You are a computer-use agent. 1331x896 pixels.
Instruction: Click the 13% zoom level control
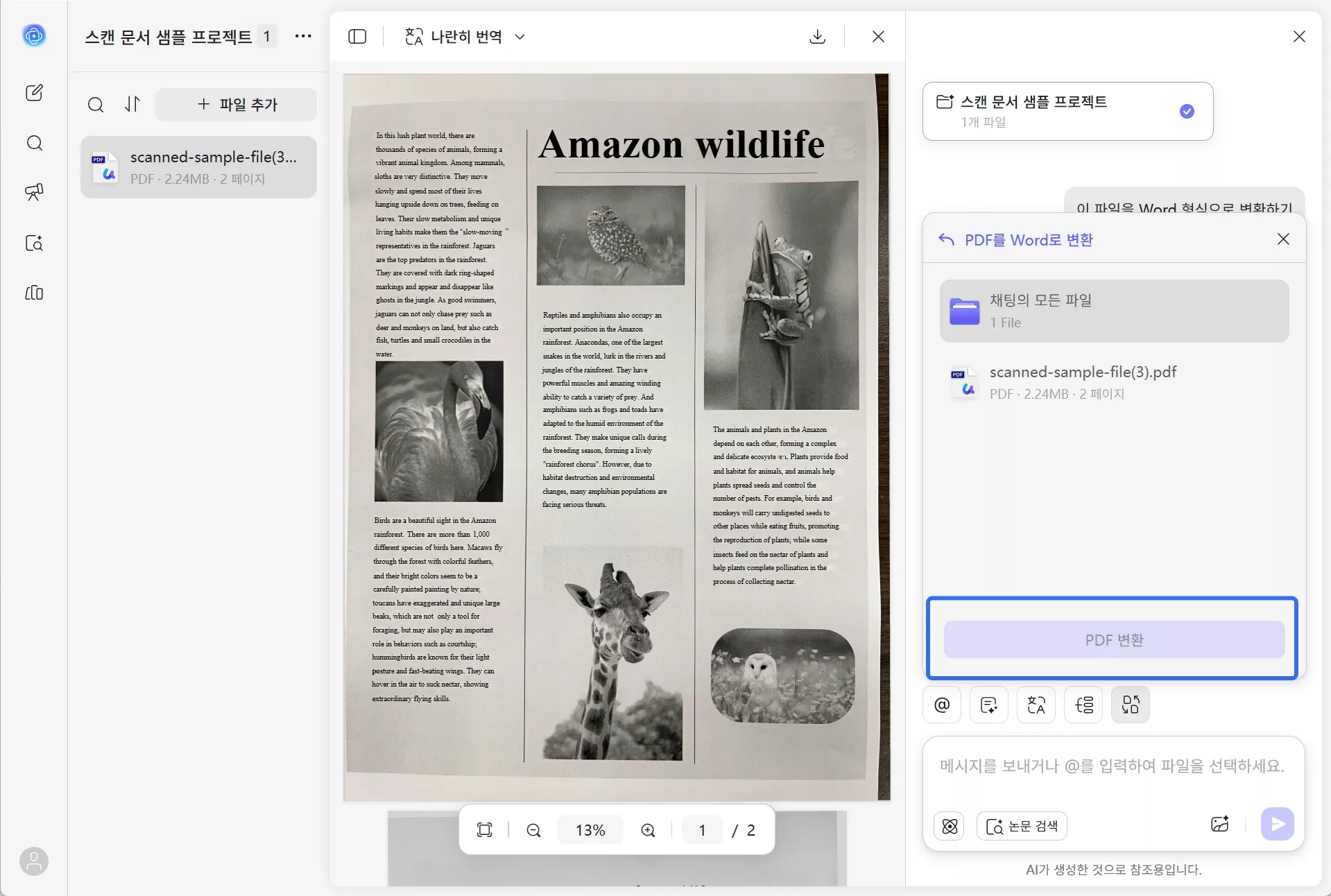pos(590,830)
